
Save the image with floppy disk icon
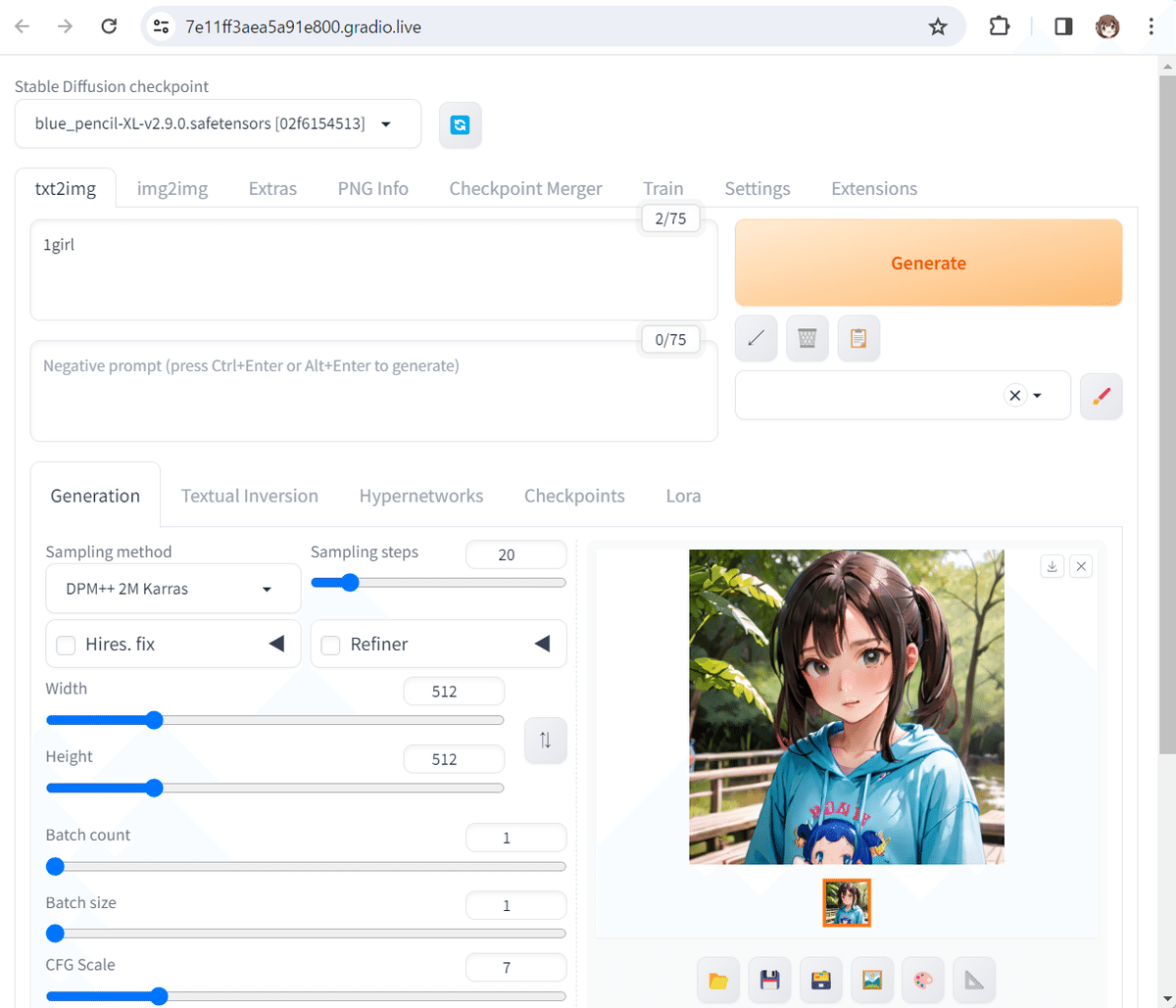[769, 980]
